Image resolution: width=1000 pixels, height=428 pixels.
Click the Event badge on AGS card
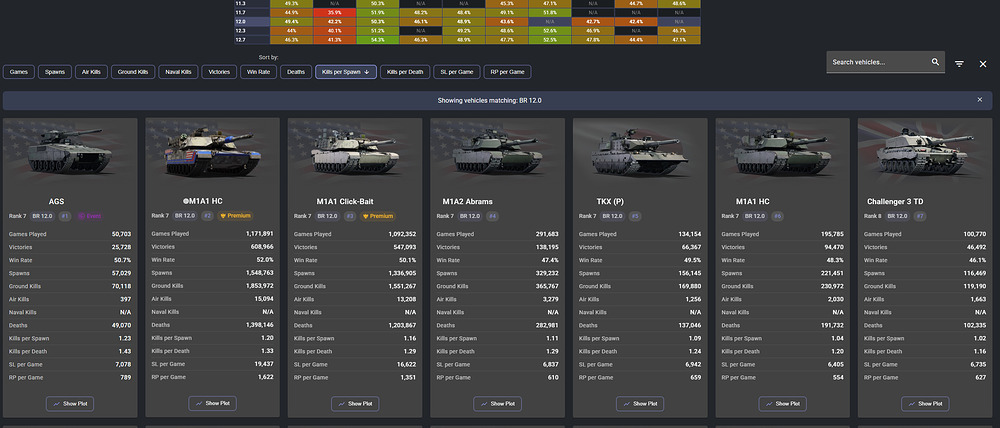89,216
